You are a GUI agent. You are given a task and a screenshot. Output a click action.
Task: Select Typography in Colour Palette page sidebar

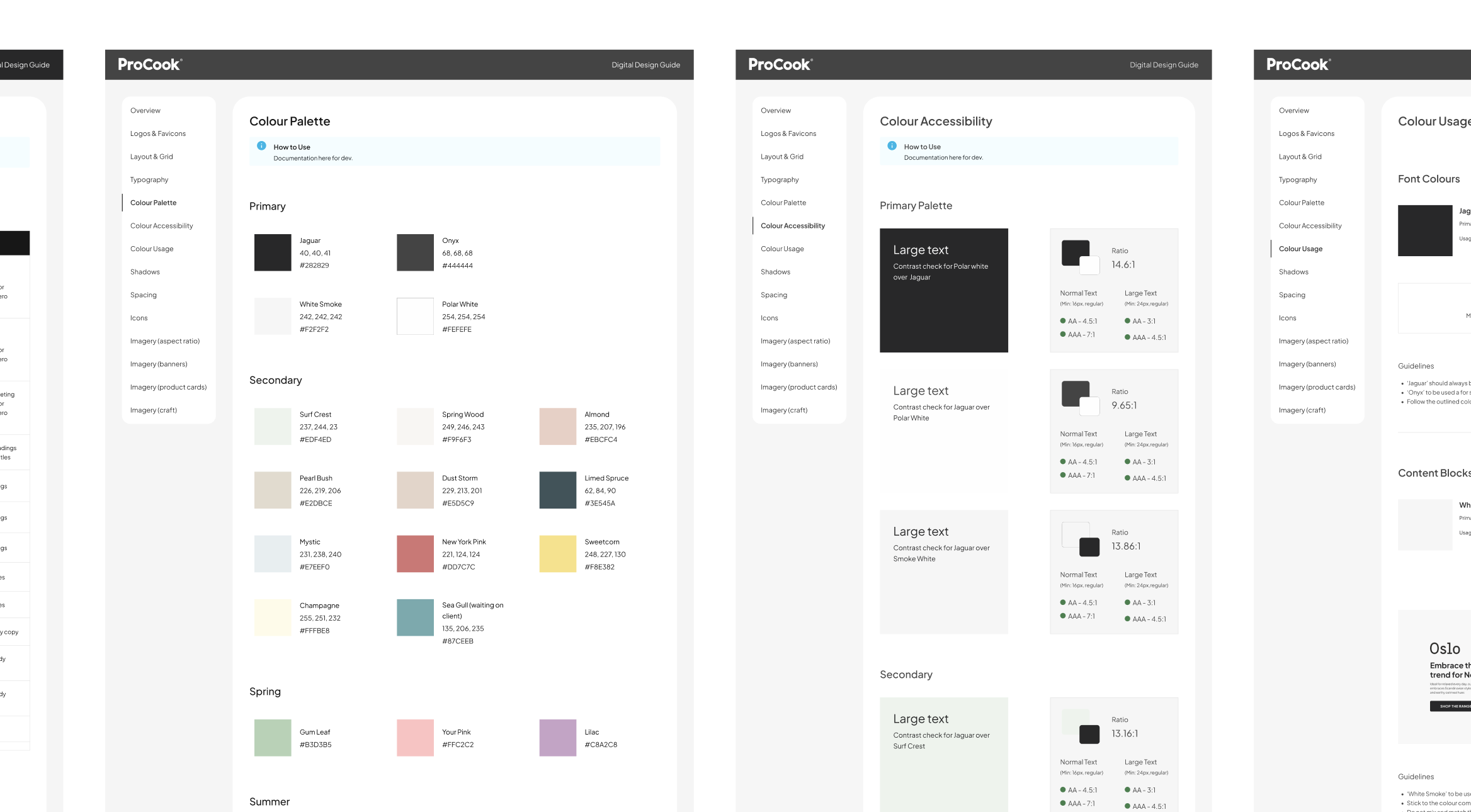pos(149,180)
